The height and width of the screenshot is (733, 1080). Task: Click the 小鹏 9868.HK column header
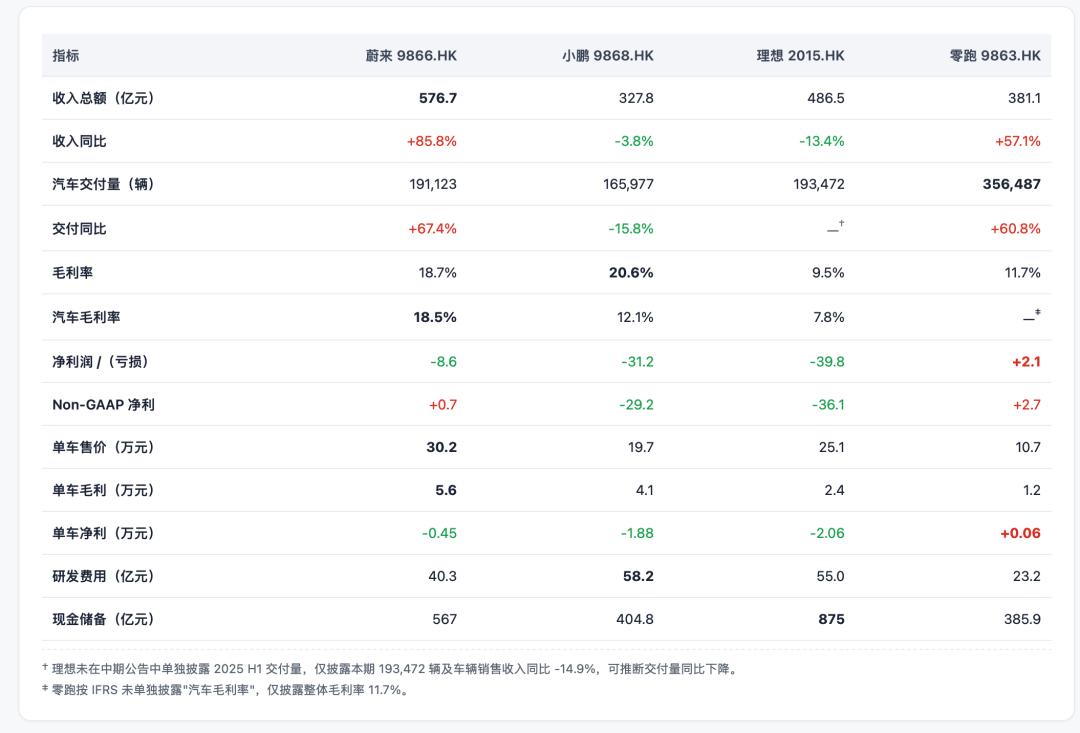[x=608, y=56]
